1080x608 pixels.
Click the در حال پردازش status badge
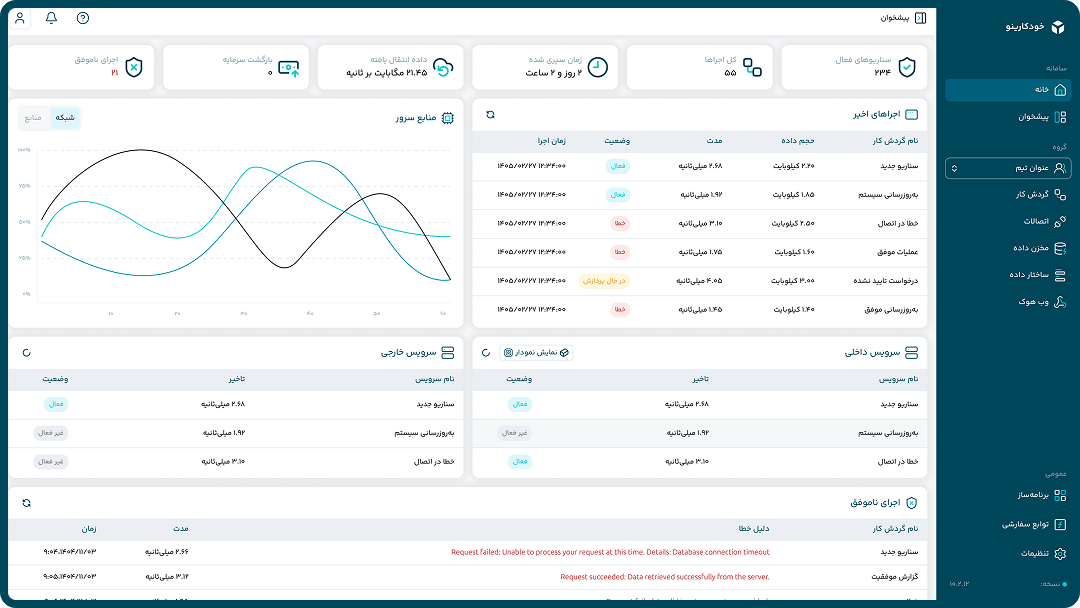coord(604,281)
